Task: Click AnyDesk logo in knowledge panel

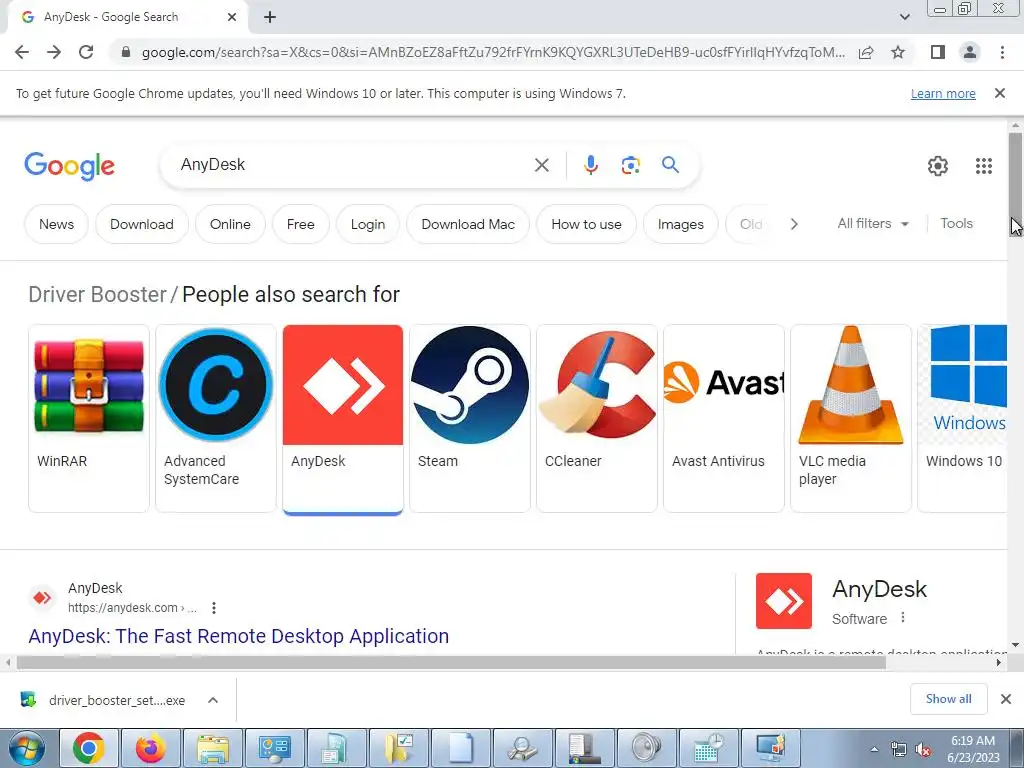Action: [x=784, y=601]
